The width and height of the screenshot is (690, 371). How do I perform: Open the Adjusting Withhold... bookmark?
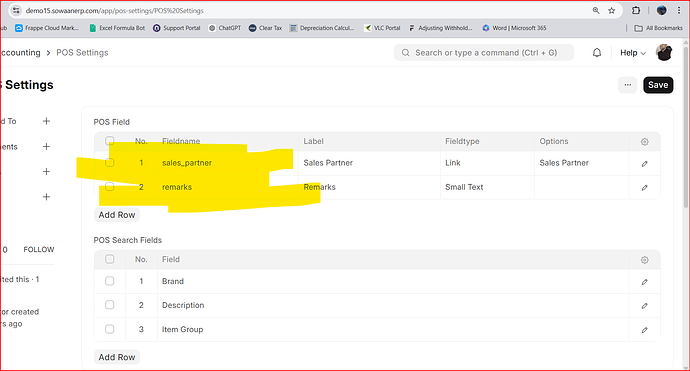tap(440, 28)
